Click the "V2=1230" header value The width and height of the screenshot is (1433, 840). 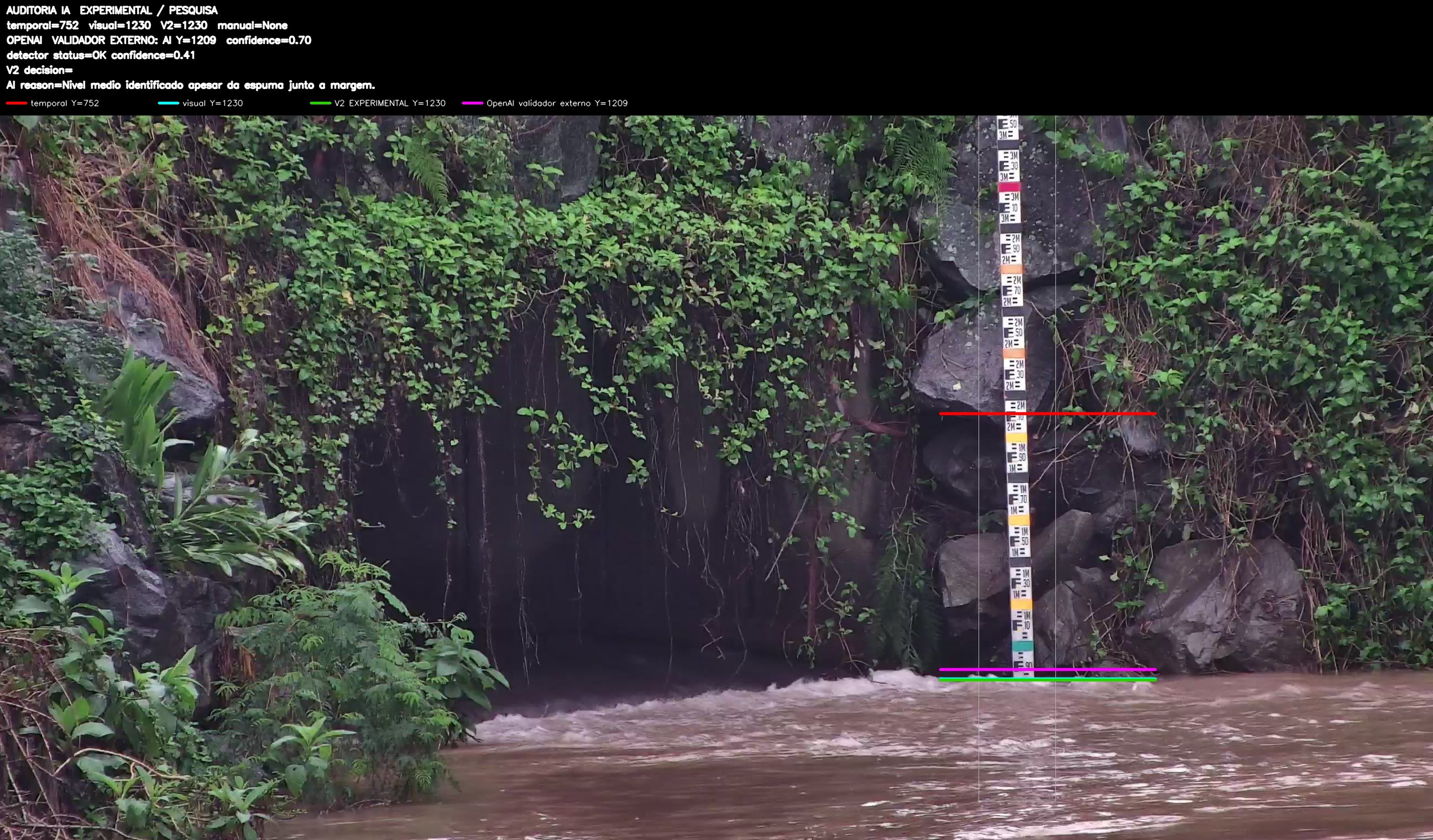coord(184,25)
